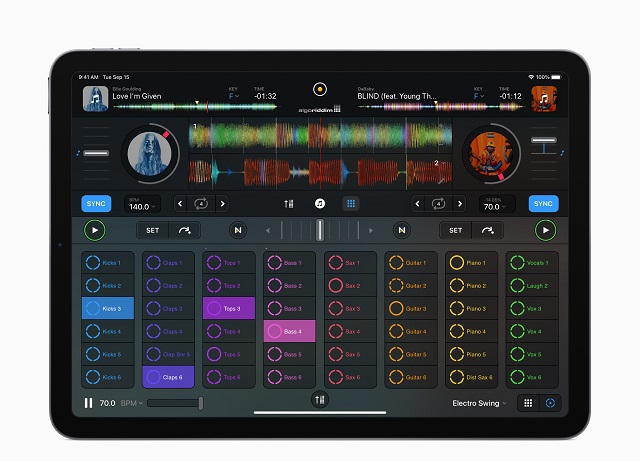
Task: Start playback on the left deck
Action: pyautogui.click(x=95, y=230)
